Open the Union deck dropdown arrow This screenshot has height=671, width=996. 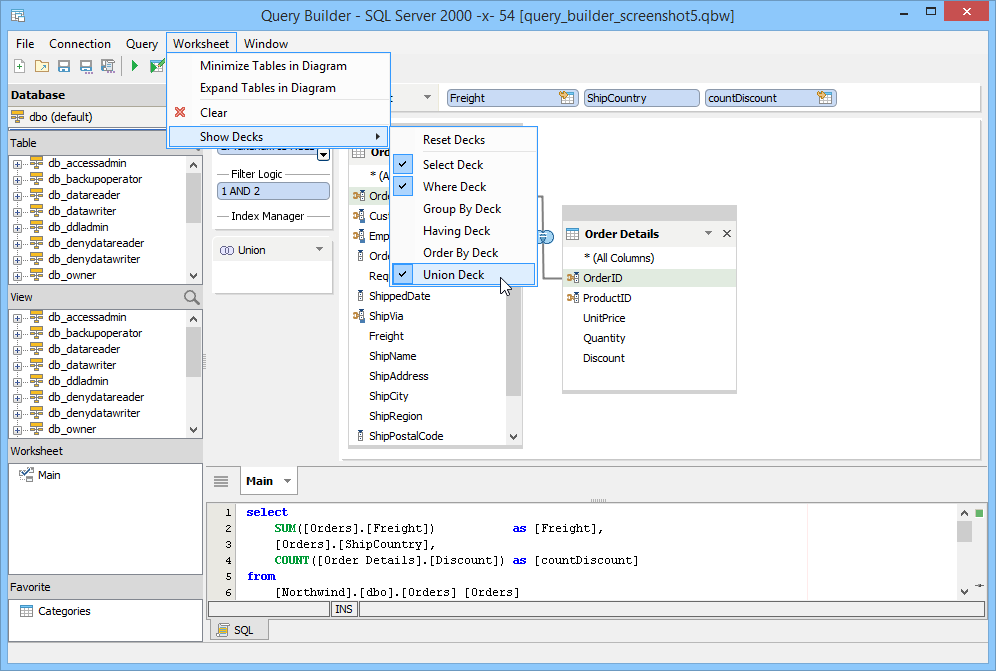pyautogui.click(x=320, y=250)
